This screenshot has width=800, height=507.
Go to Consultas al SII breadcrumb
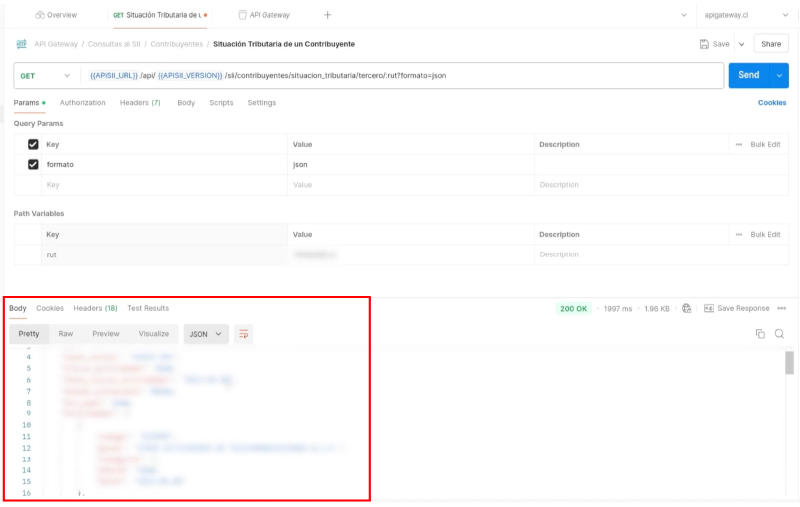pos(114,44)
